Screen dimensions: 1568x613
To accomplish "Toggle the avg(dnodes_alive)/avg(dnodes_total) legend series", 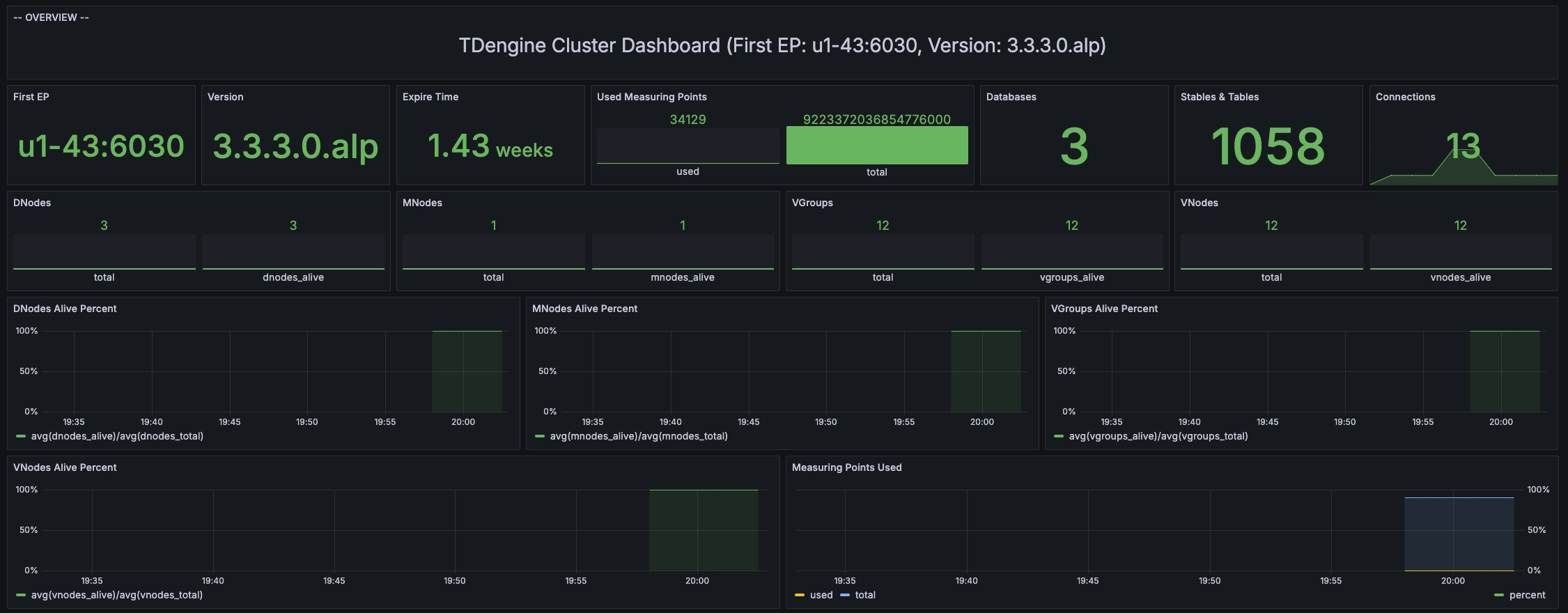I will pos(117,436).
